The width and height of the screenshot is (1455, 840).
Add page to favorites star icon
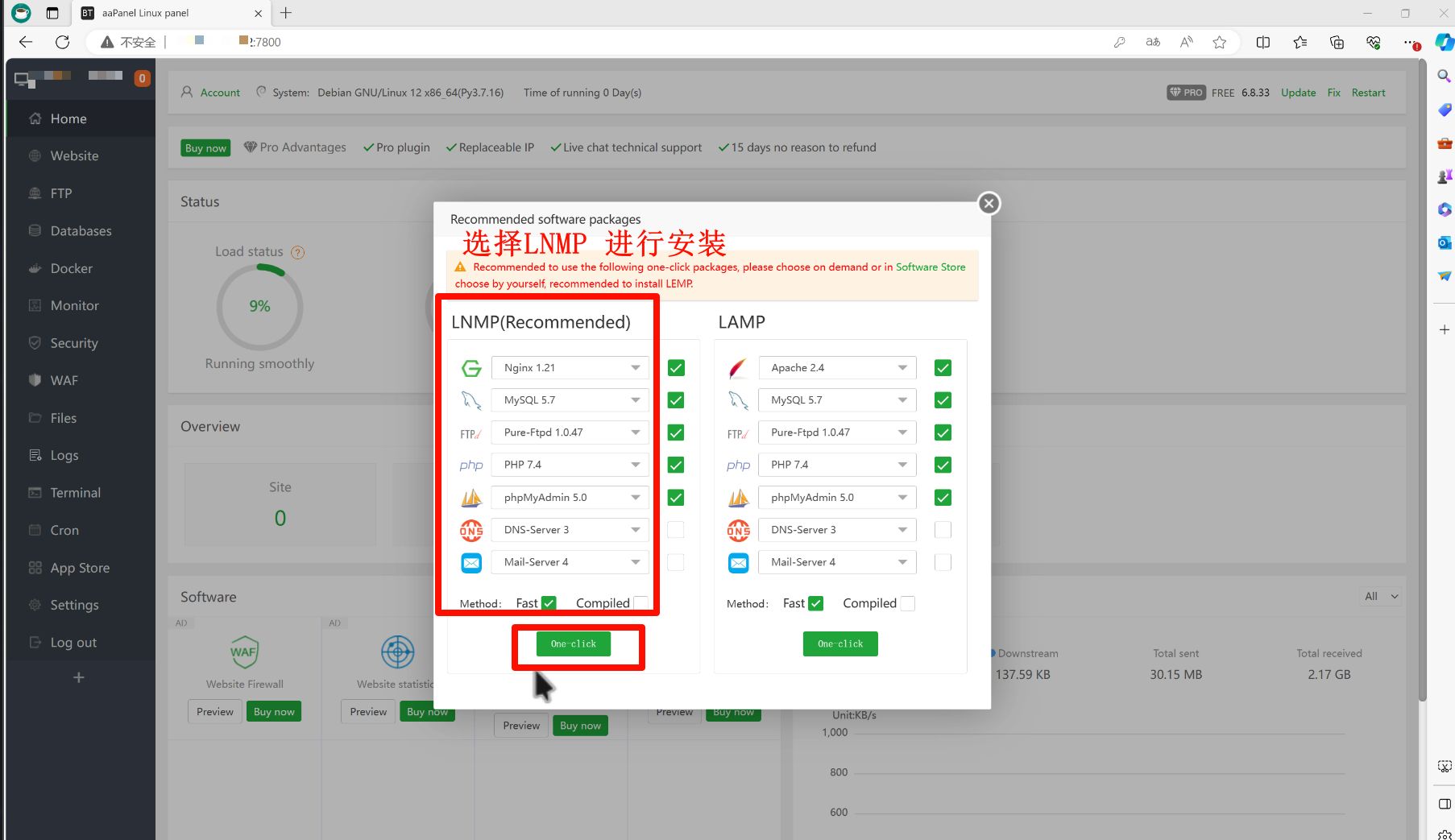1220,42
